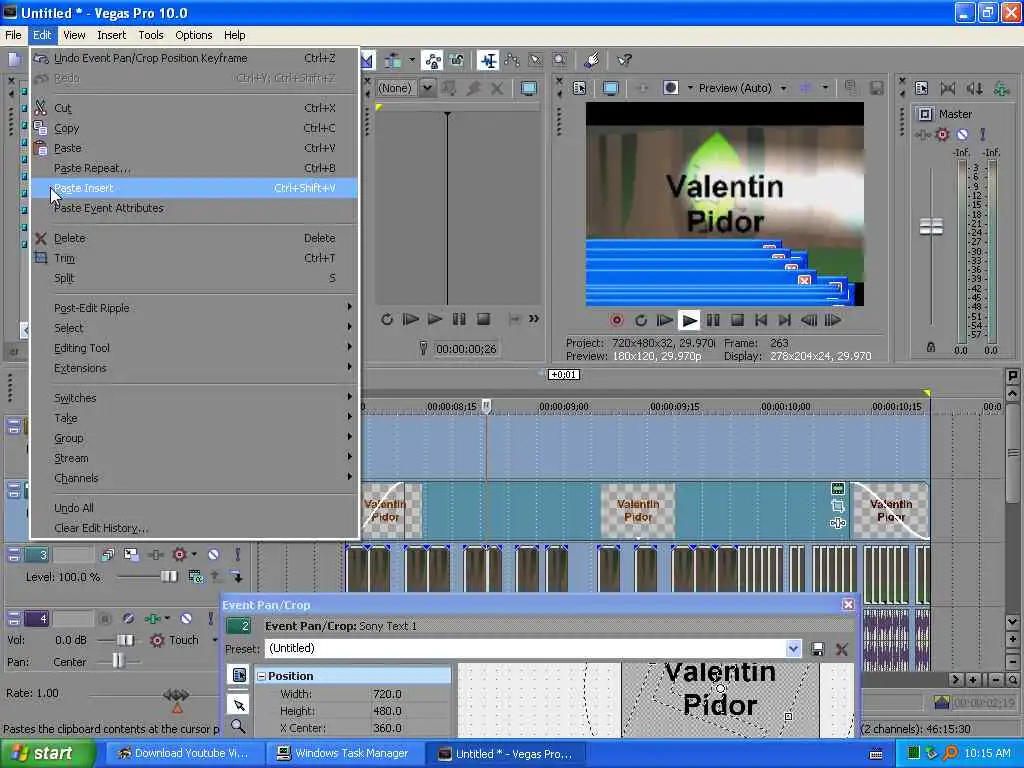Viewport: 1024px width, 768px height.
Task: Select the Envelope Edit tool
Action: [512, 61]
